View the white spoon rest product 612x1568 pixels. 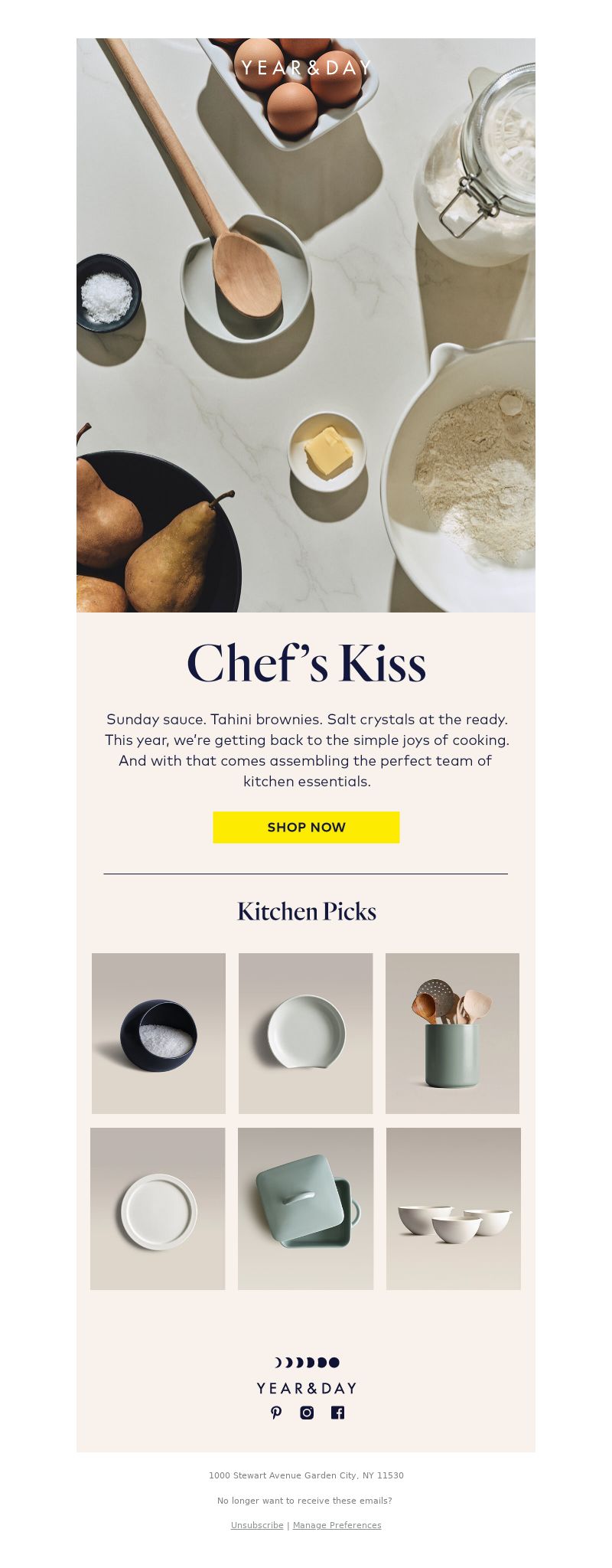coord(305,1033)
